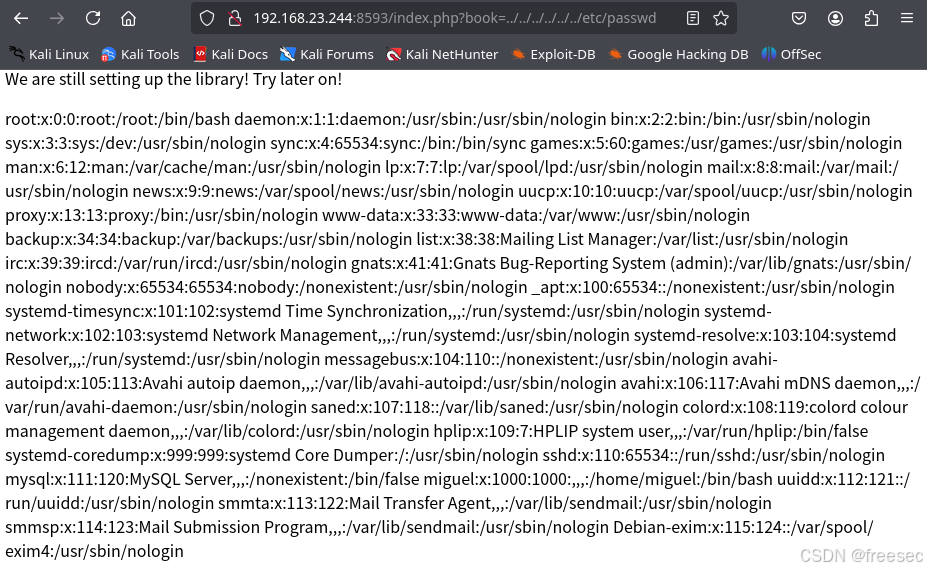The image size is (927, 571).
Task: Open the Kali Forums bookmark
Action: tap(327, 54)
